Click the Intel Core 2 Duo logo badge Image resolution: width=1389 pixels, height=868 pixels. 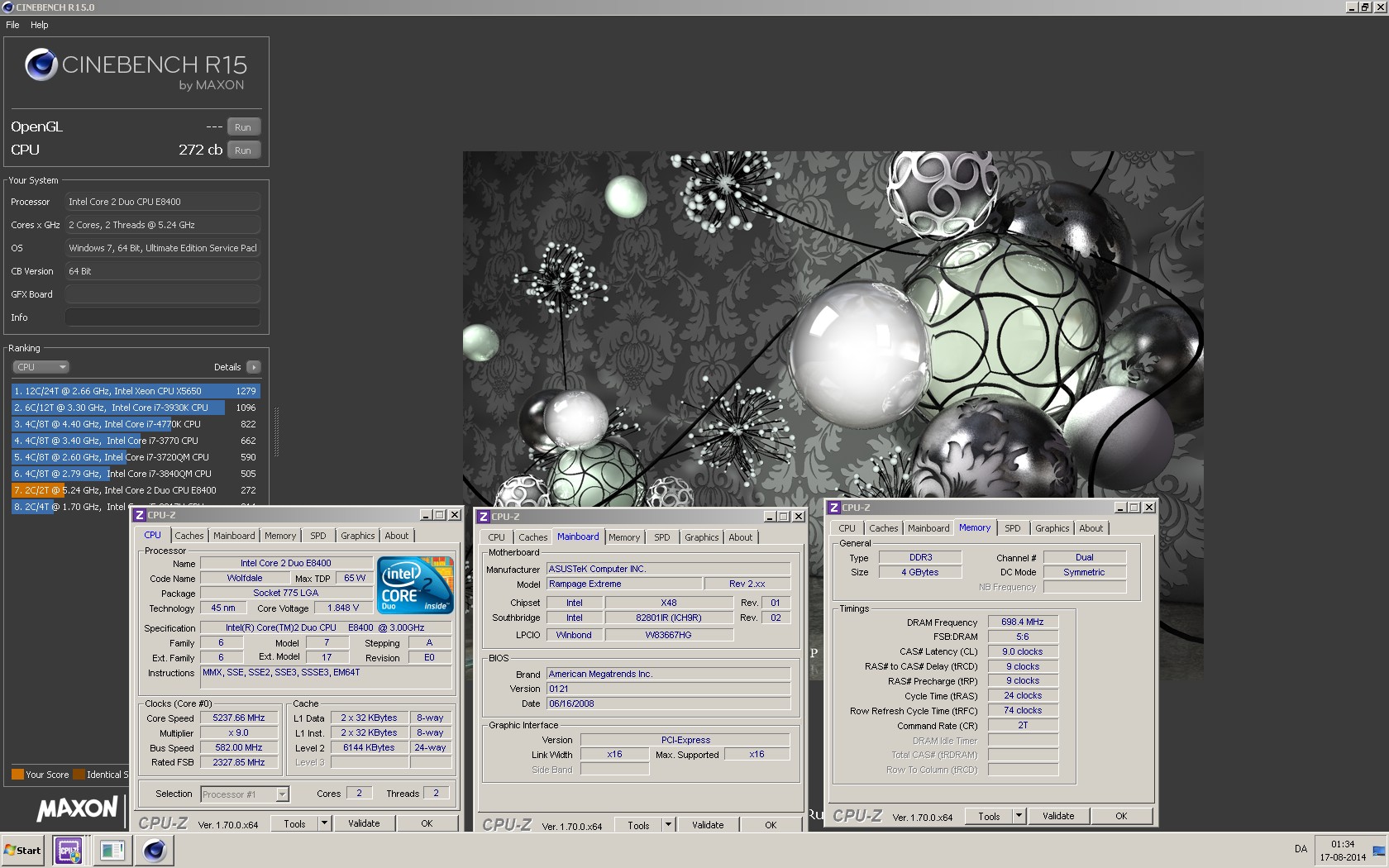point(414,584)
